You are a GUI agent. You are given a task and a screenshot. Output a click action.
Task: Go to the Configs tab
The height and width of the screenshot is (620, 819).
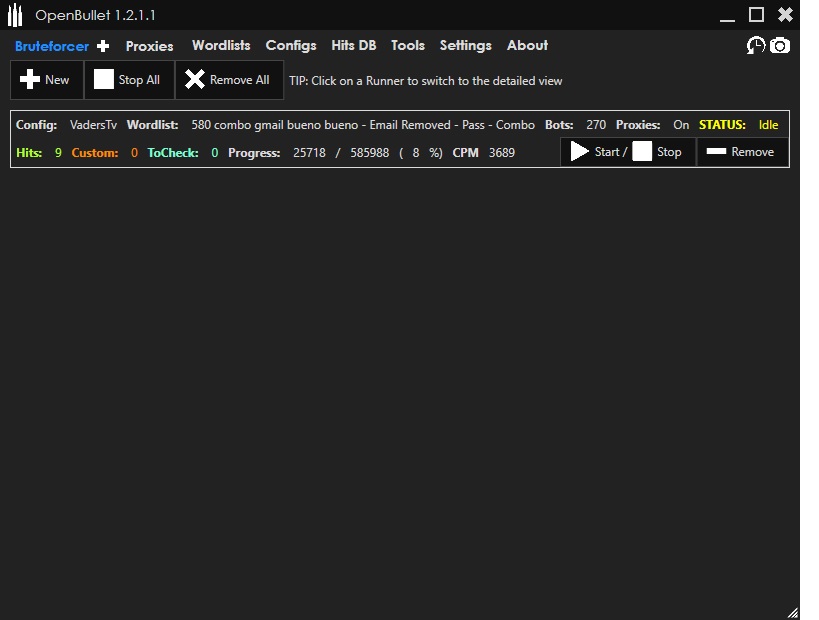[x=291, y=45]
